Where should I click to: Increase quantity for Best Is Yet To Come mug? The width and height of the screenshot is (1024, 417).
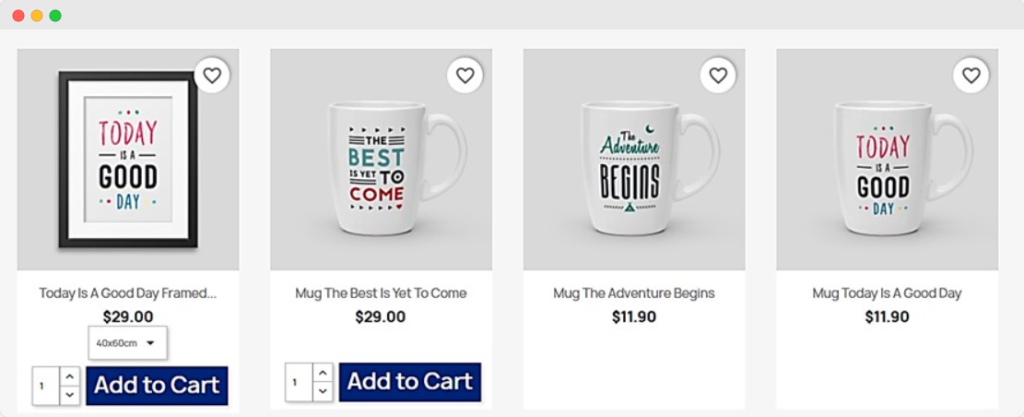tap(322, 373)
